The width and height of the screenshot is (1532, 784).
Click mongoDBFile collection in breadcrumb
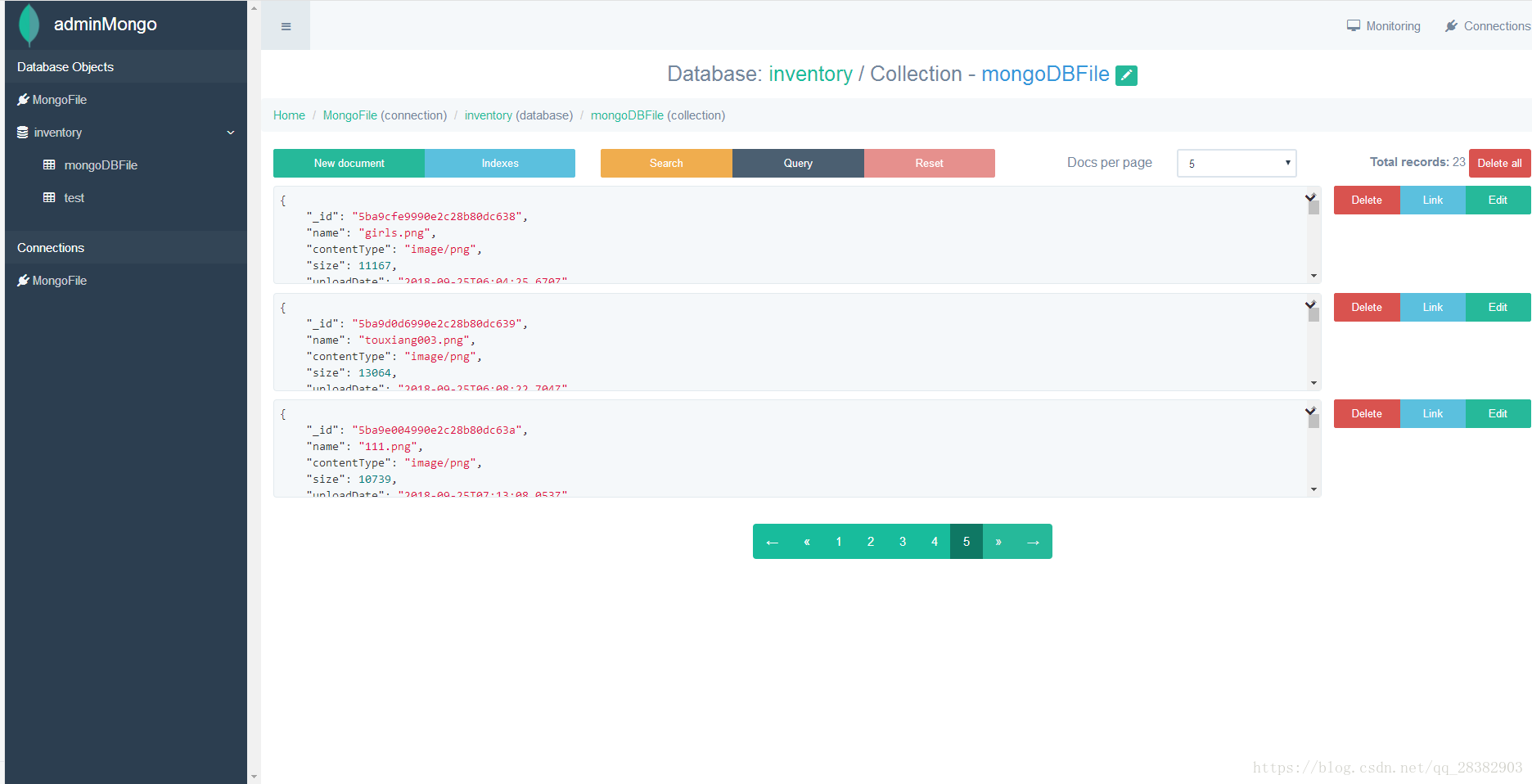click(627, 115)
